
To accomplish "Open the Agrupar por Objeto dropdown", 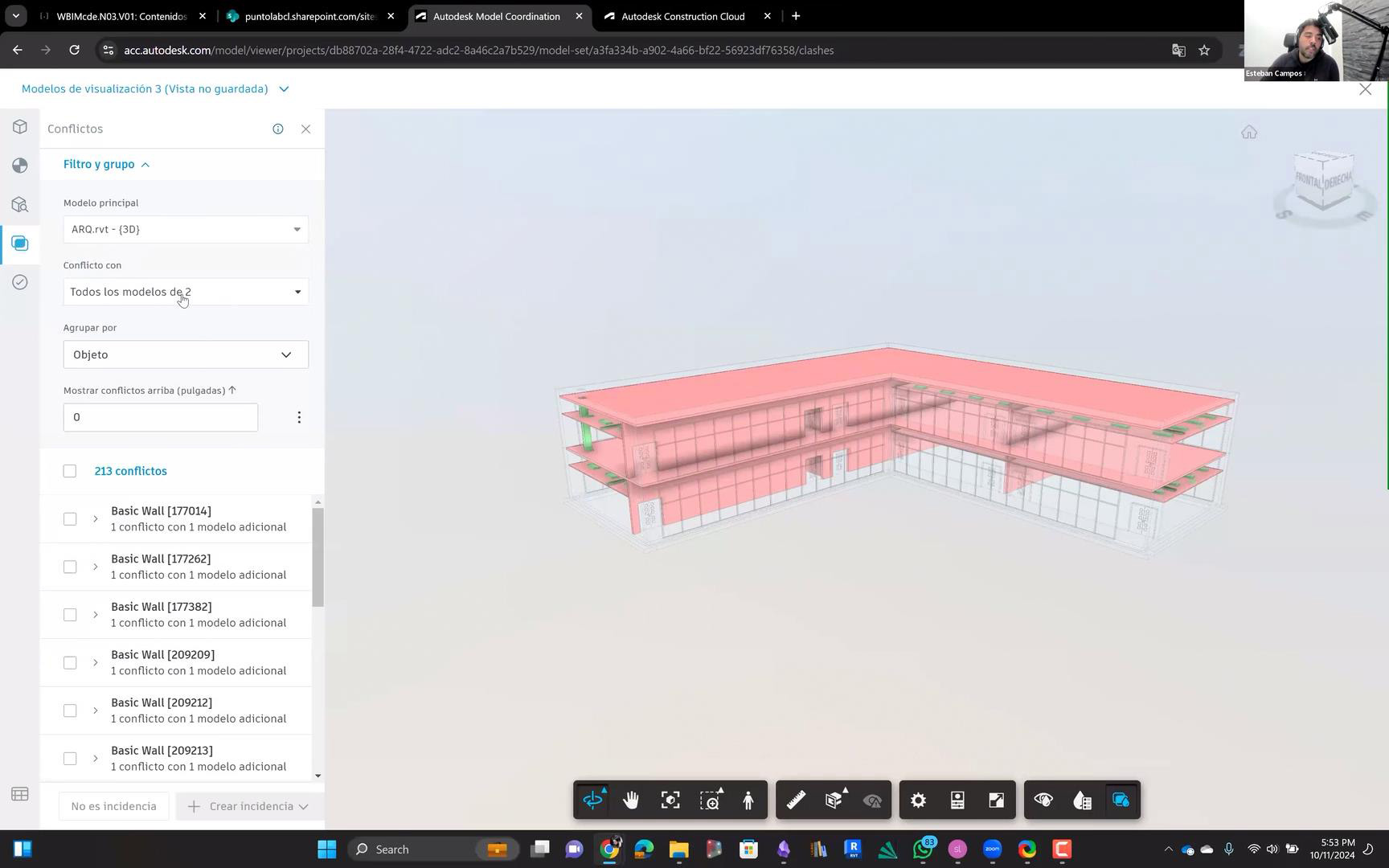I will pos(186,354).
